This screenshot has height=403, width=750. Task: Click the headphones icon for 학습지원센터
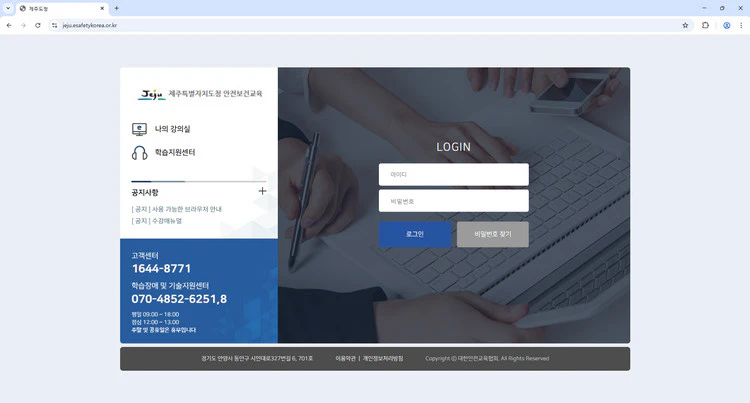[139, 153]
